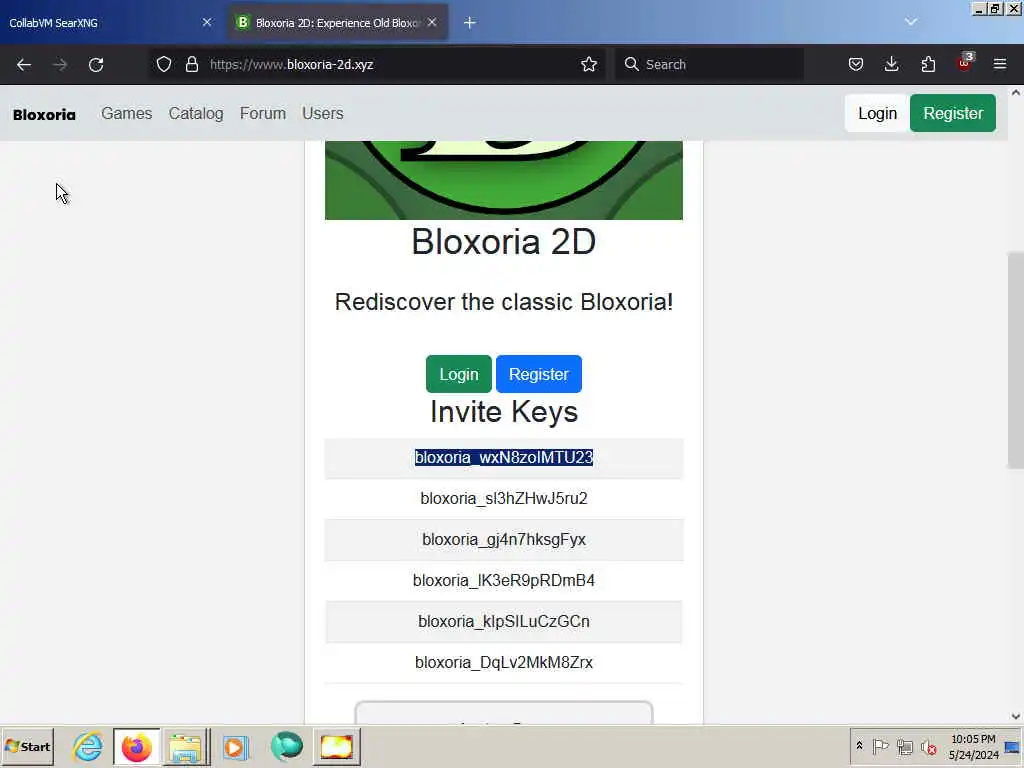
Task: Open the Forum nav link
Action: [x=263, y=114]
